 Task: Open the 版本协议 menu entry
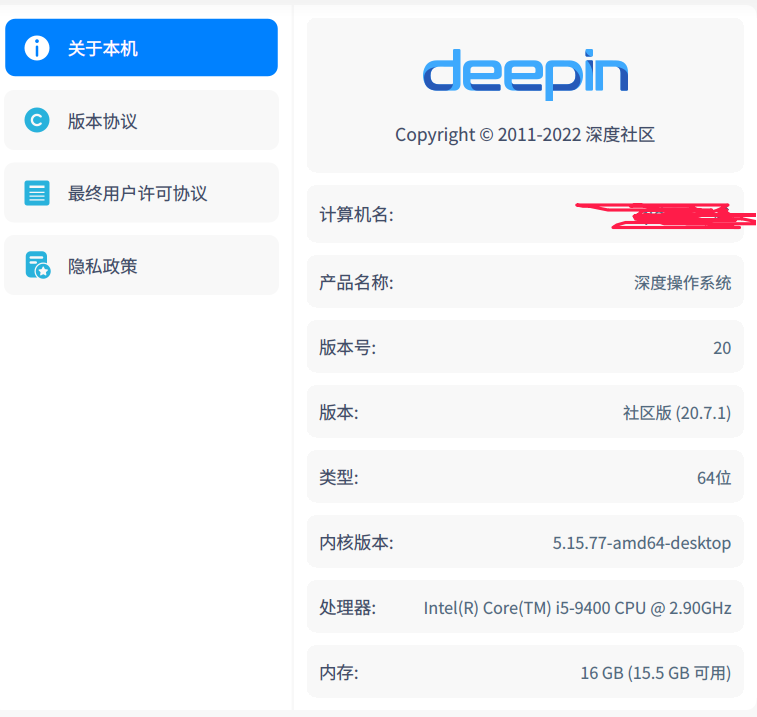point(141,120)
